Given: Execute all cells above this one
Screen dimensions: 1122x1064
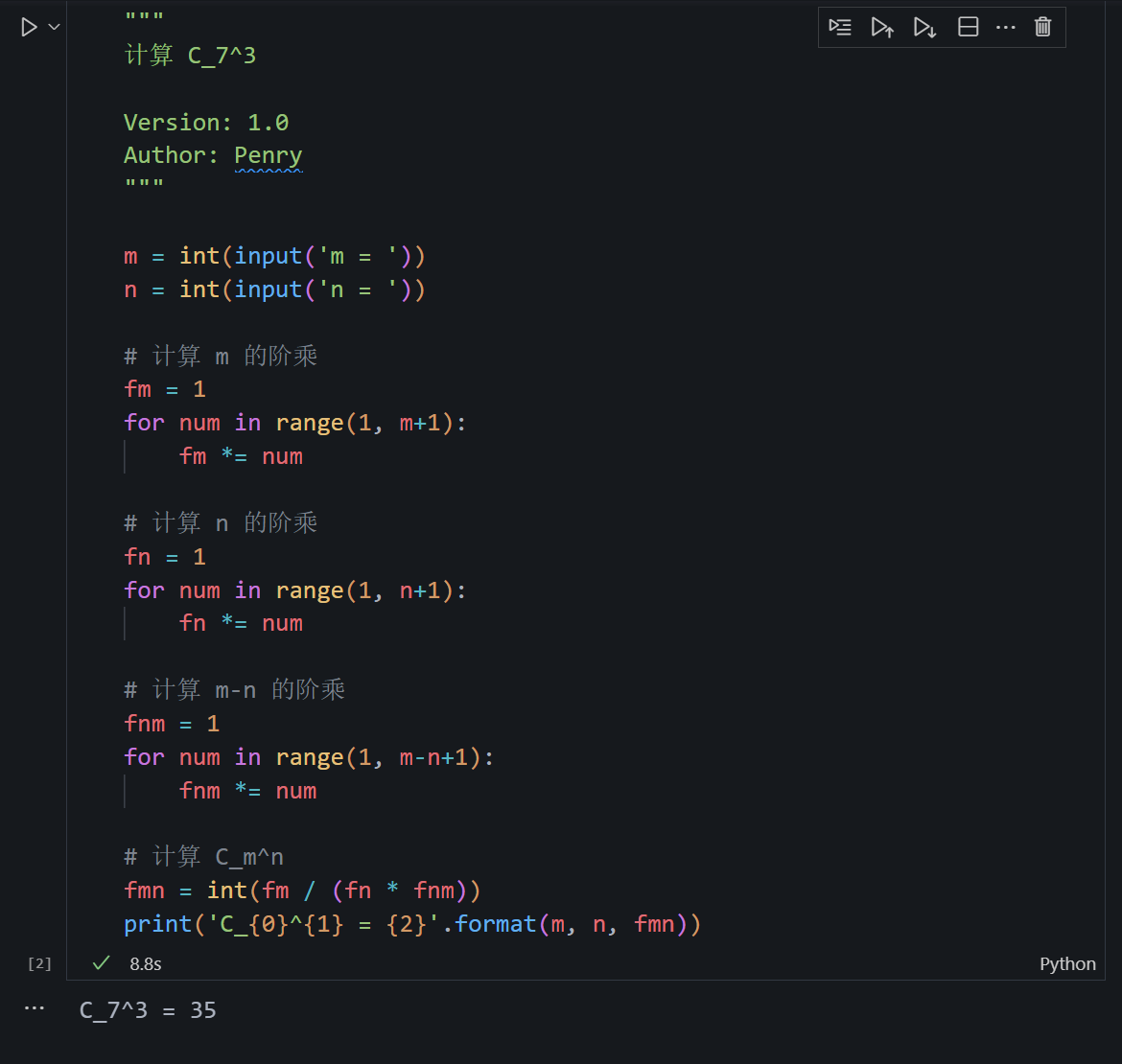Looking at the screenshot, I should click(x=882, y=27).
